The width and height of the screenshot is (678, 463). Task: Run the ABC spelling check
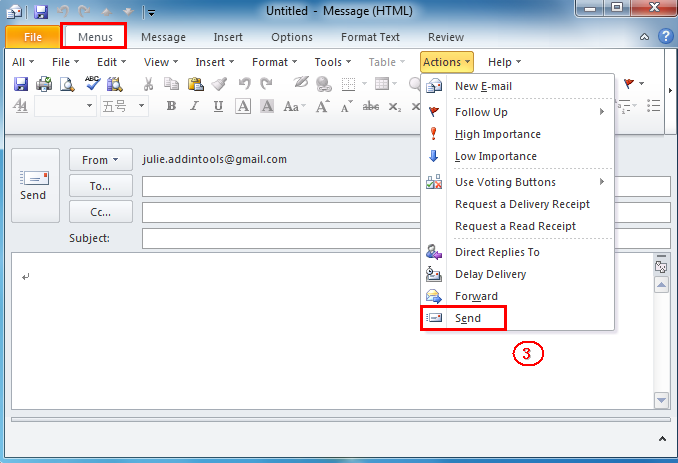click(x=92, y=83)
